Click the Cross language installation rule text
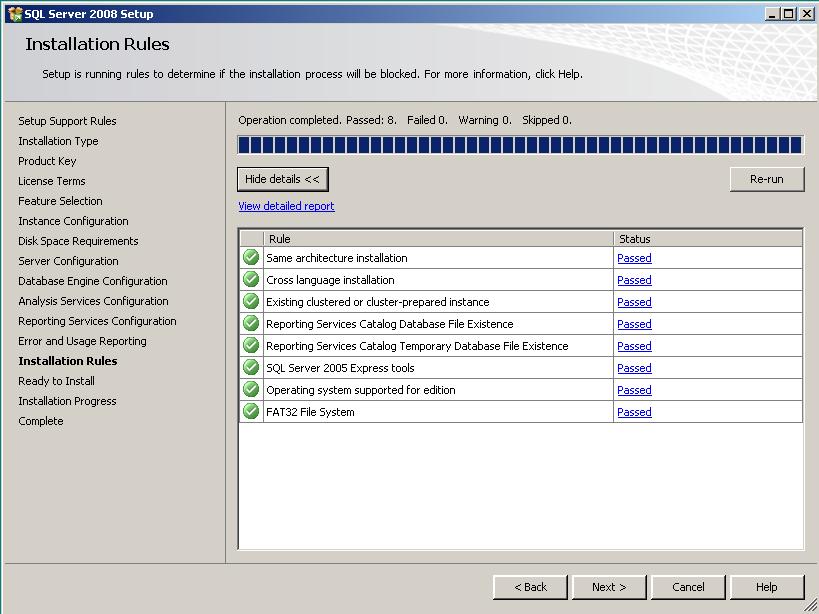 [x=330, y=280]
